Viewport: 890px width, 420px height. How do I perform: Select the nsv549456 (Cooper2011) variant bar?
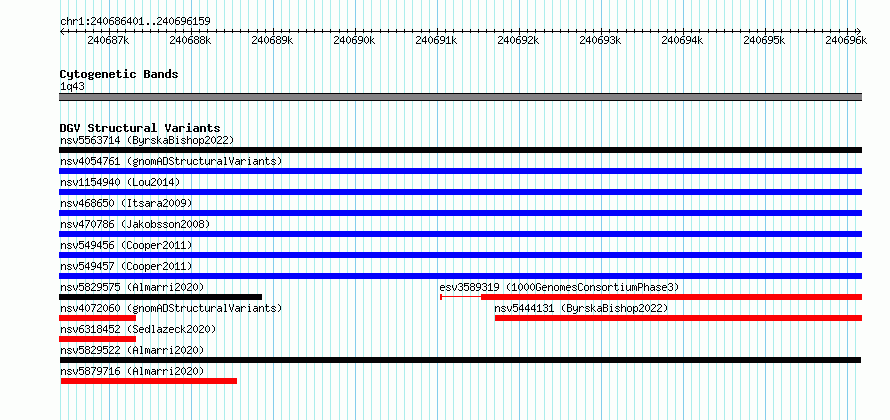tap(460, 255)
